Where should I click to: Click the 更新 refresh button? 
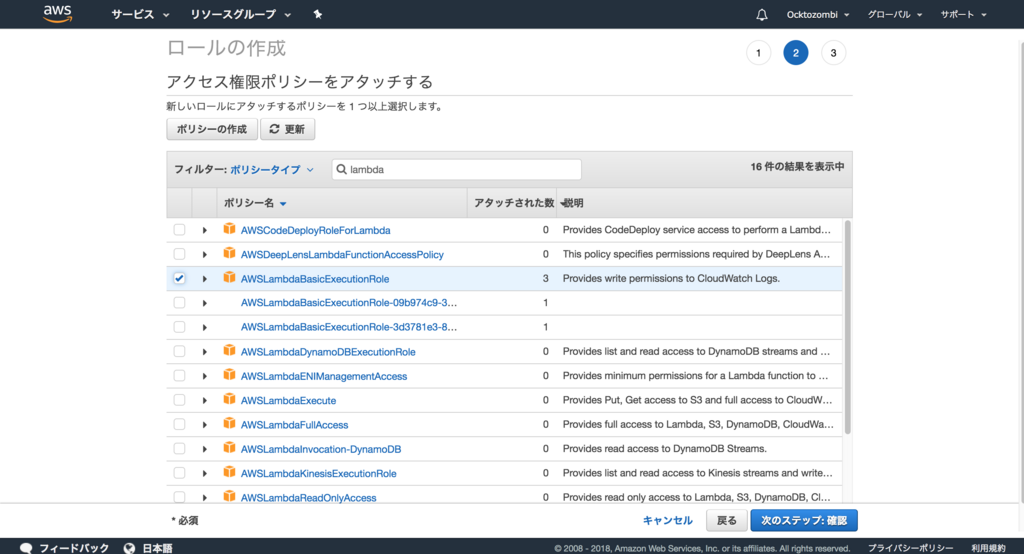click(287, 129)
